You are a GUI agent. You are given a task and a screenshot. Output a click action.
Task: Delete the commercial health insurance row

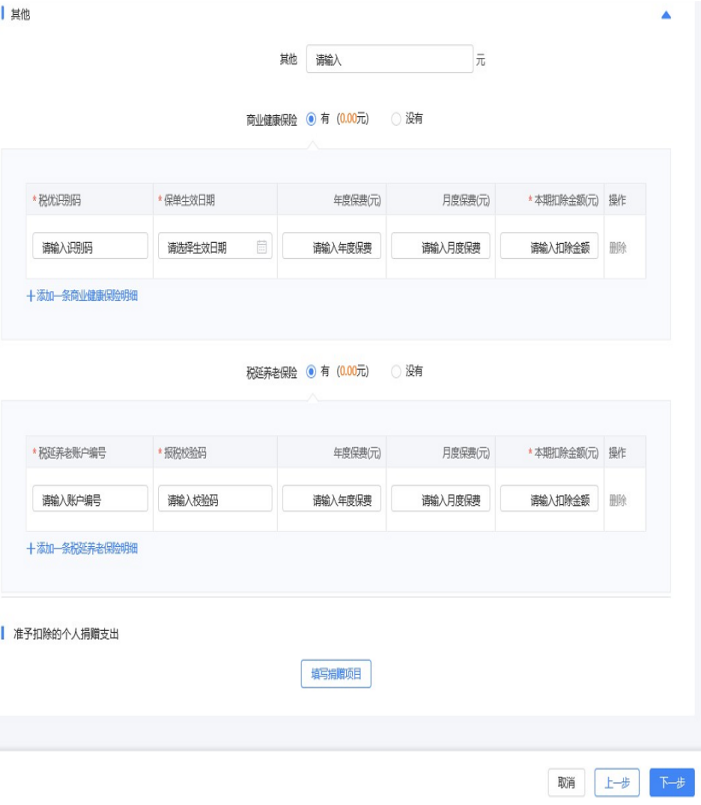[x=618, y=247]
